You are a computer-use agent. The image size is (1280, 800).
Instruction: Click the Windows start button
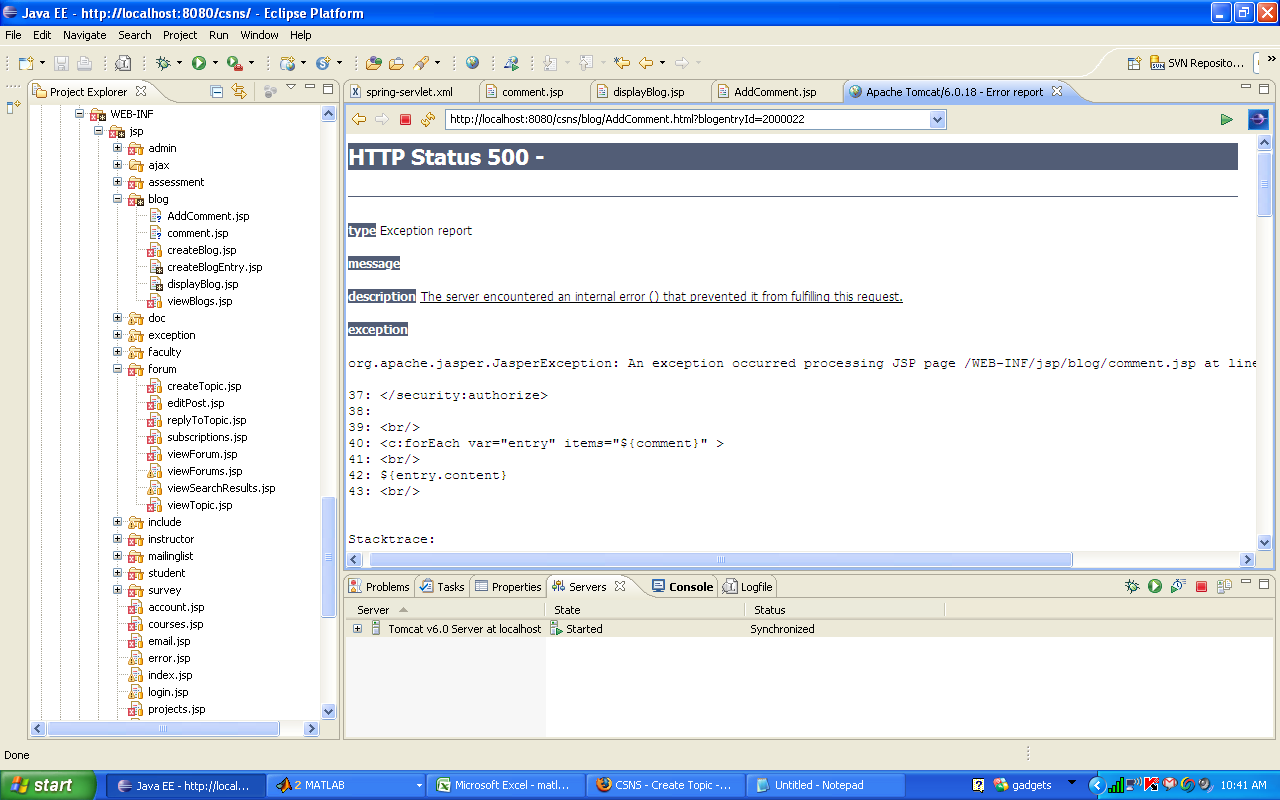pos(48,785)
